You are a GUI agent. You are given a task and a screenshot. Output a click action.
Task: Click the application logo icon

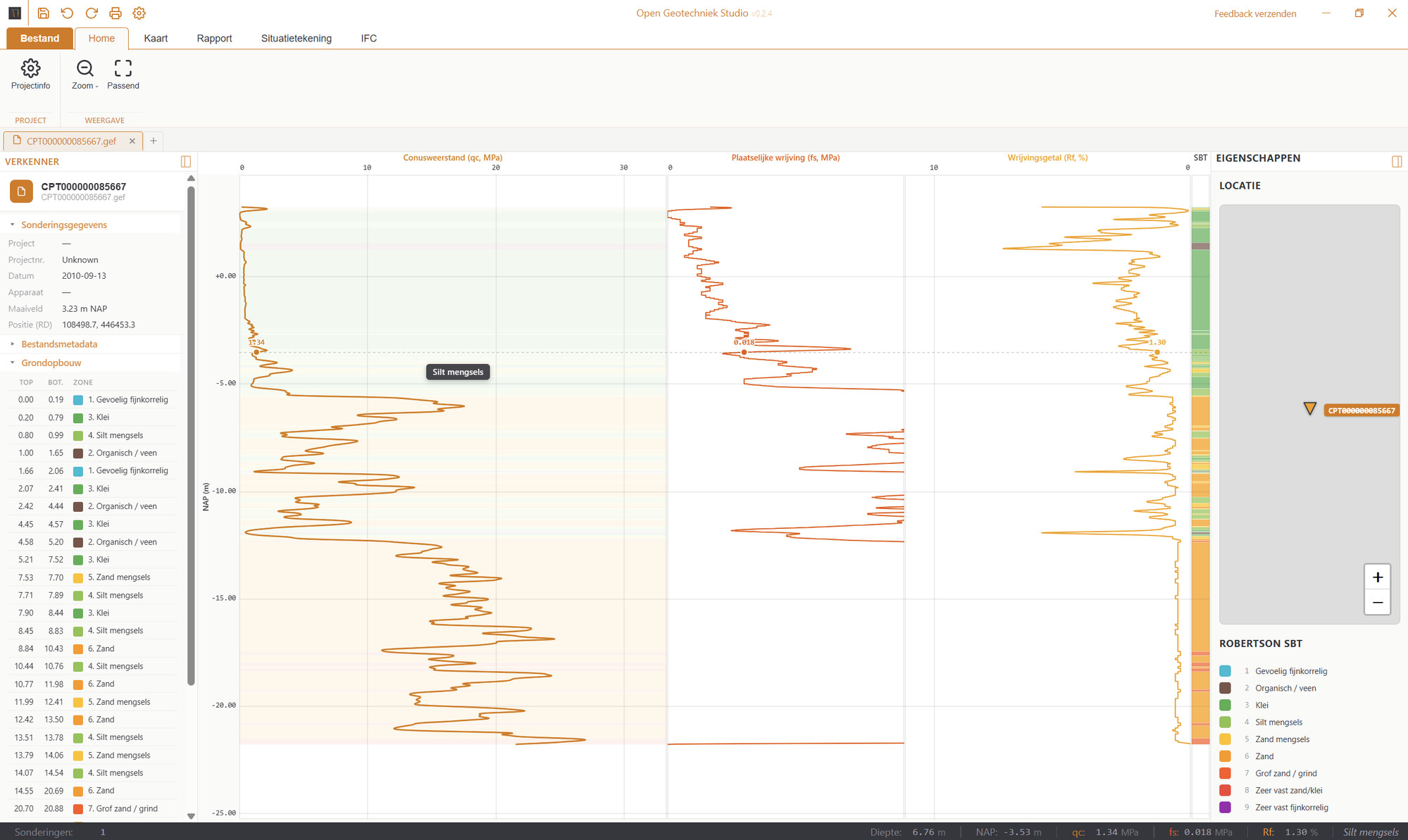click(x=15, y=13)
